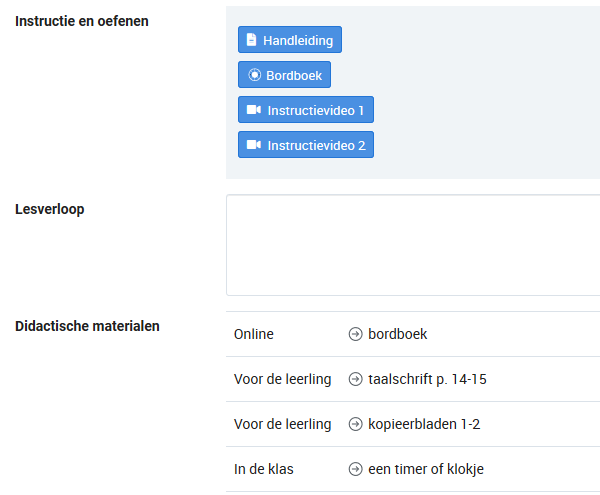The image size is (600, 495).
Task: Click the circular Bordboek icon
Action: 254,75
